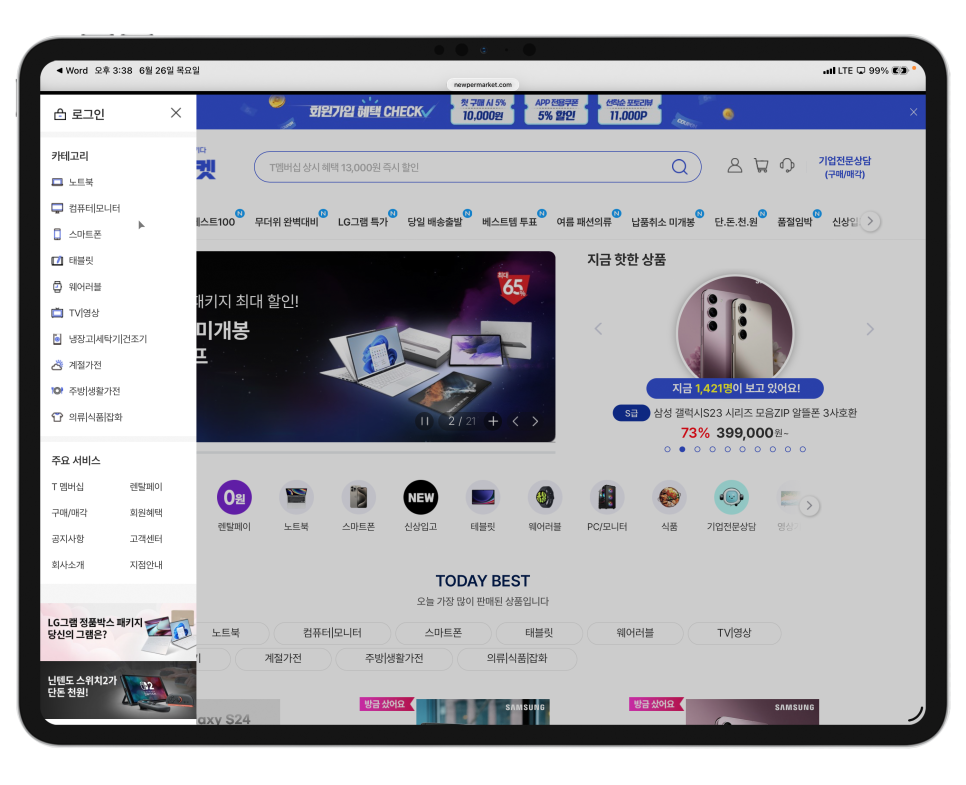
Task: Pause the main banner slideshow
Action: coord(424,421)
